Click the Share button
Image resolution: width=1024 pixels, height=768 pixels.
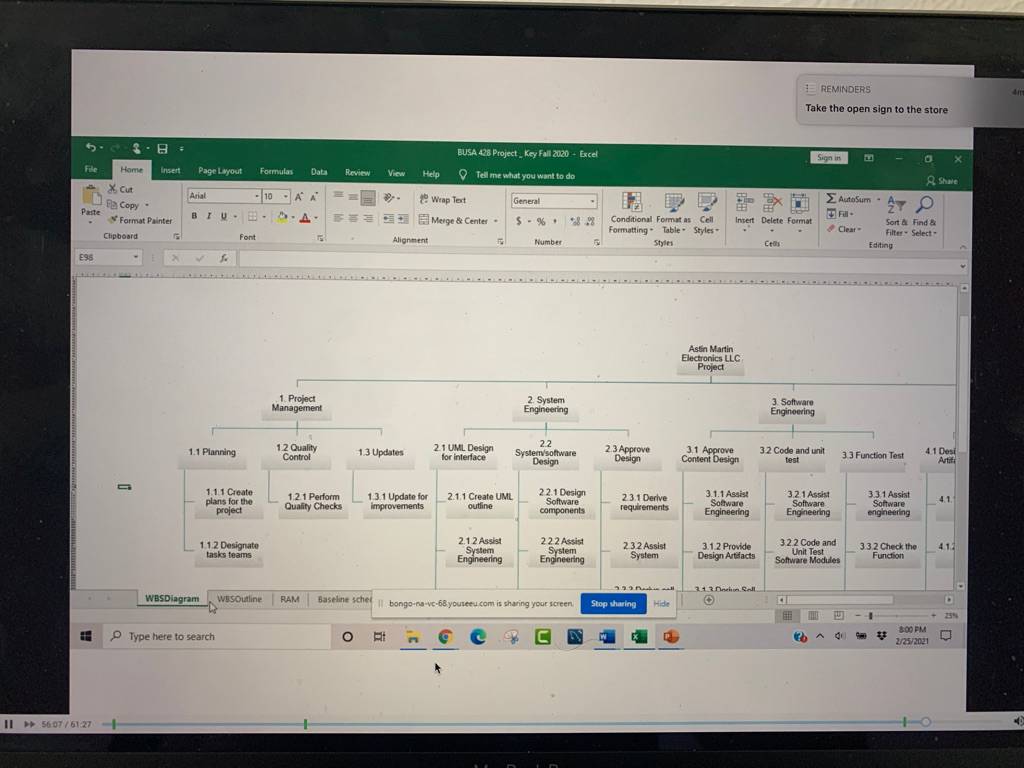point(942,181)
